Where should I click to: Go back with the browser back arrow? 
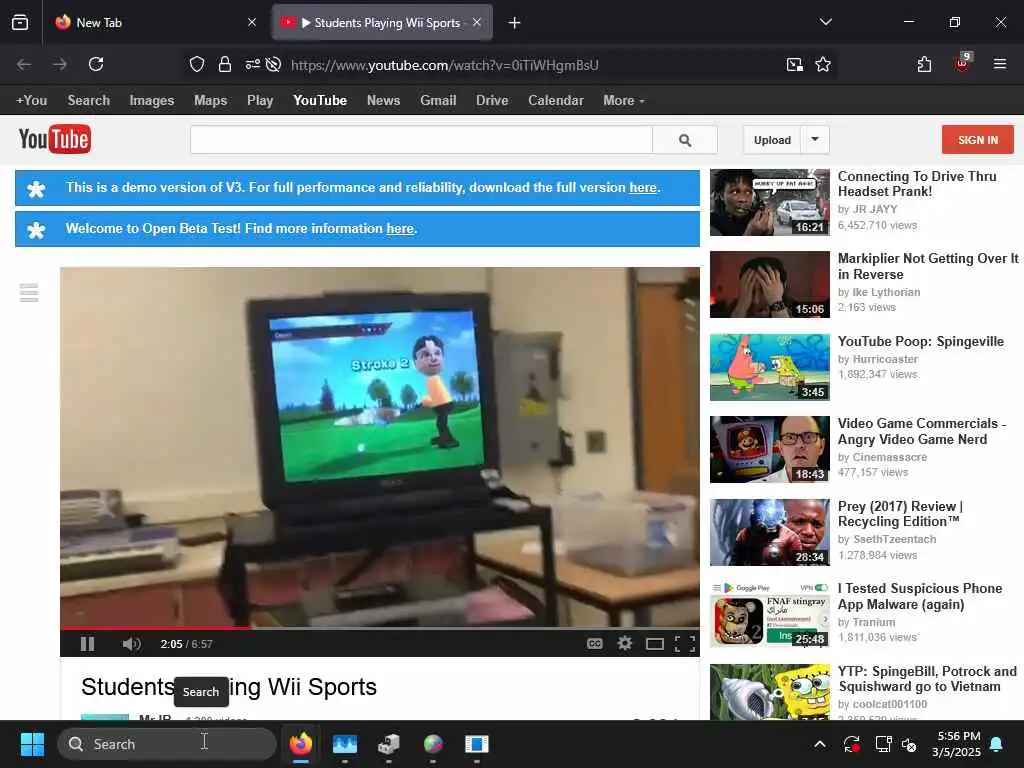tap(24, 64)
